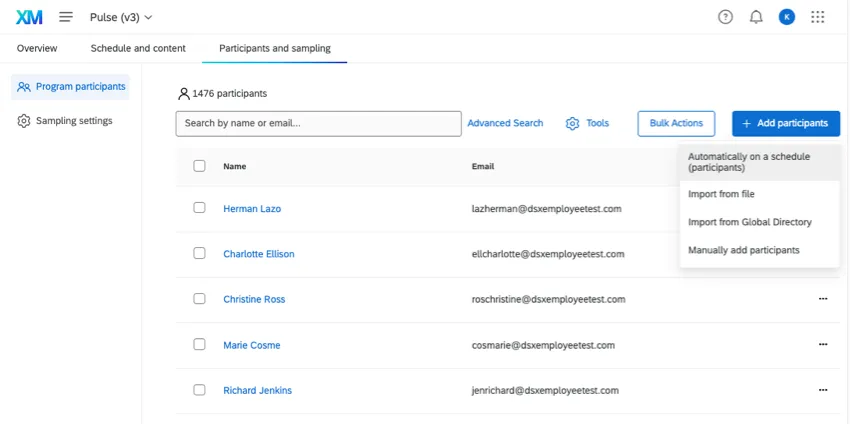850x424 pixels.
Task: Open the notifications bell
Action: (756, 17)
